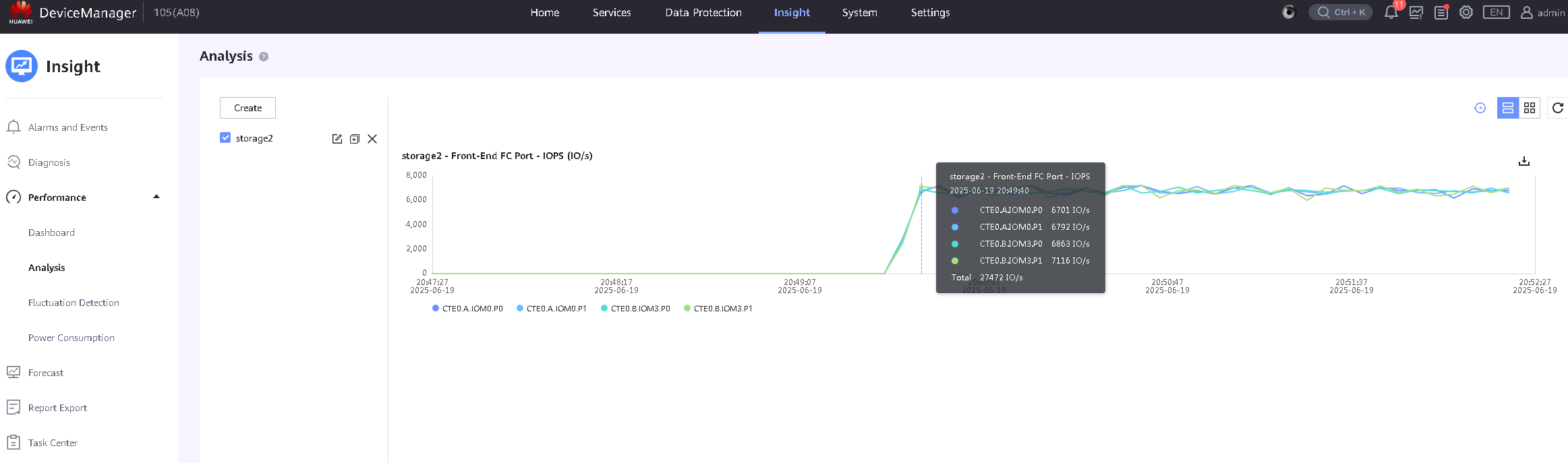Open the task list icon in header
This screenshot has height=463, width=1568.
(x=1441, y=12)
